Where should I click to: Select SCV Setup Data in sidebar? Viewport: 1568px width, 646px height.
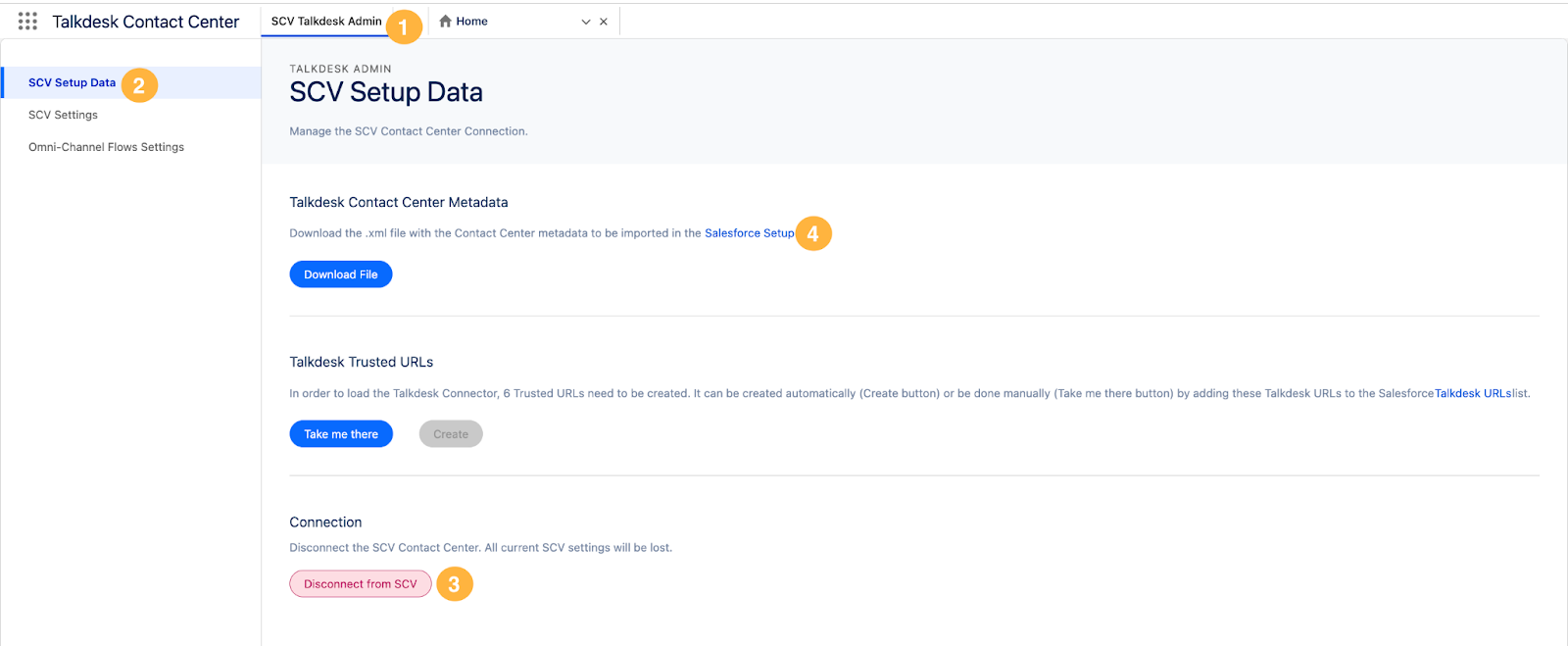click(x=131, y=82)
